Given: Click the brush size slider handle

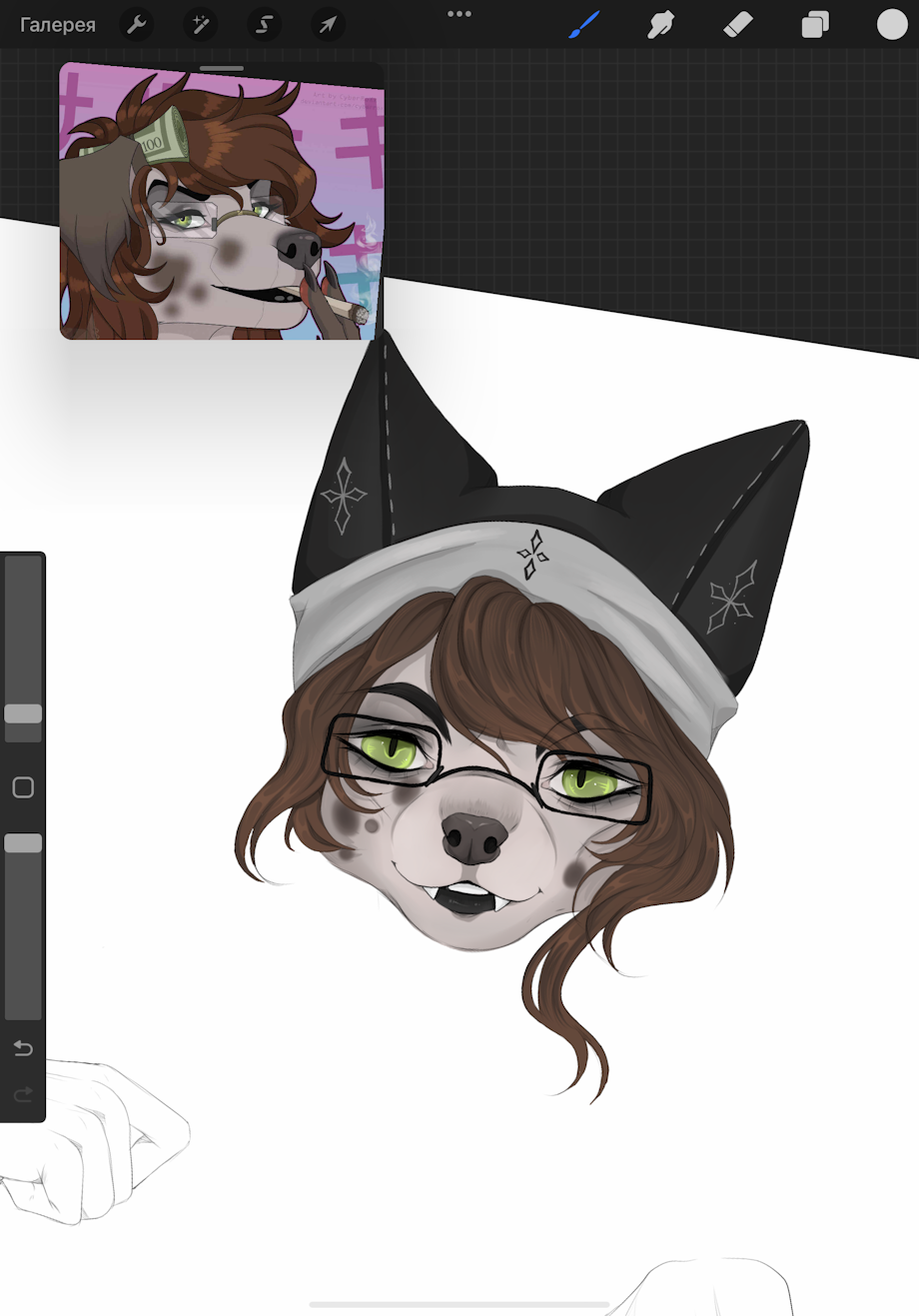Looking at the screenshot, I should (23, 713).
